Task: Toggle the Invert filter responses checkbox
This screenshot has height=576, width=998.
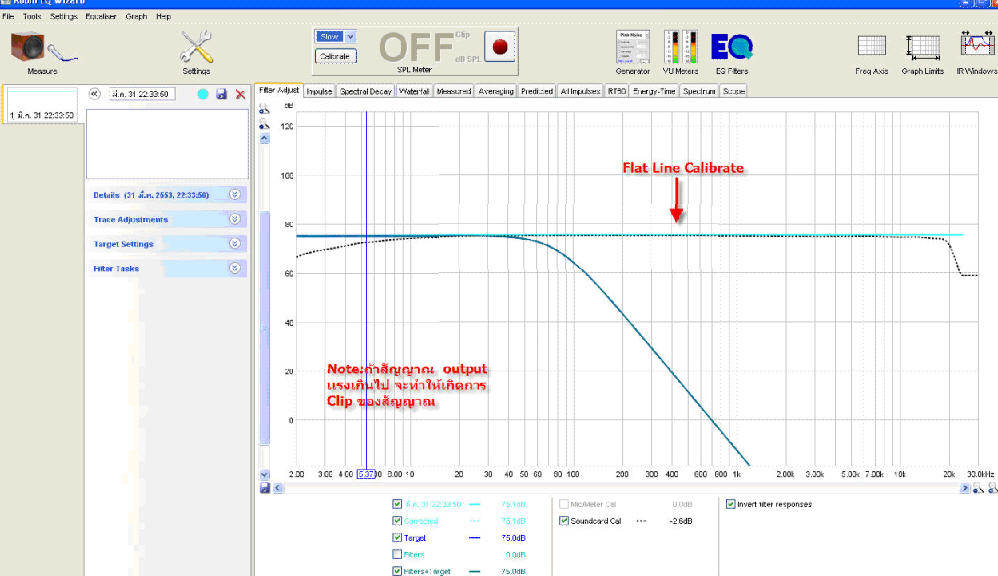Action: [731, 504]
